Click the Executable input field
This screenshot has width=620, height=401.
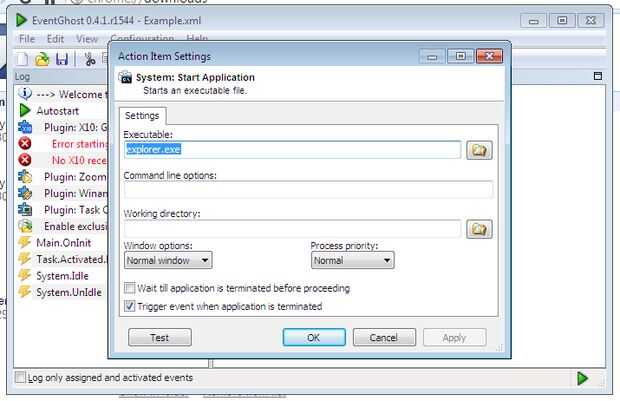pos(293,150)
